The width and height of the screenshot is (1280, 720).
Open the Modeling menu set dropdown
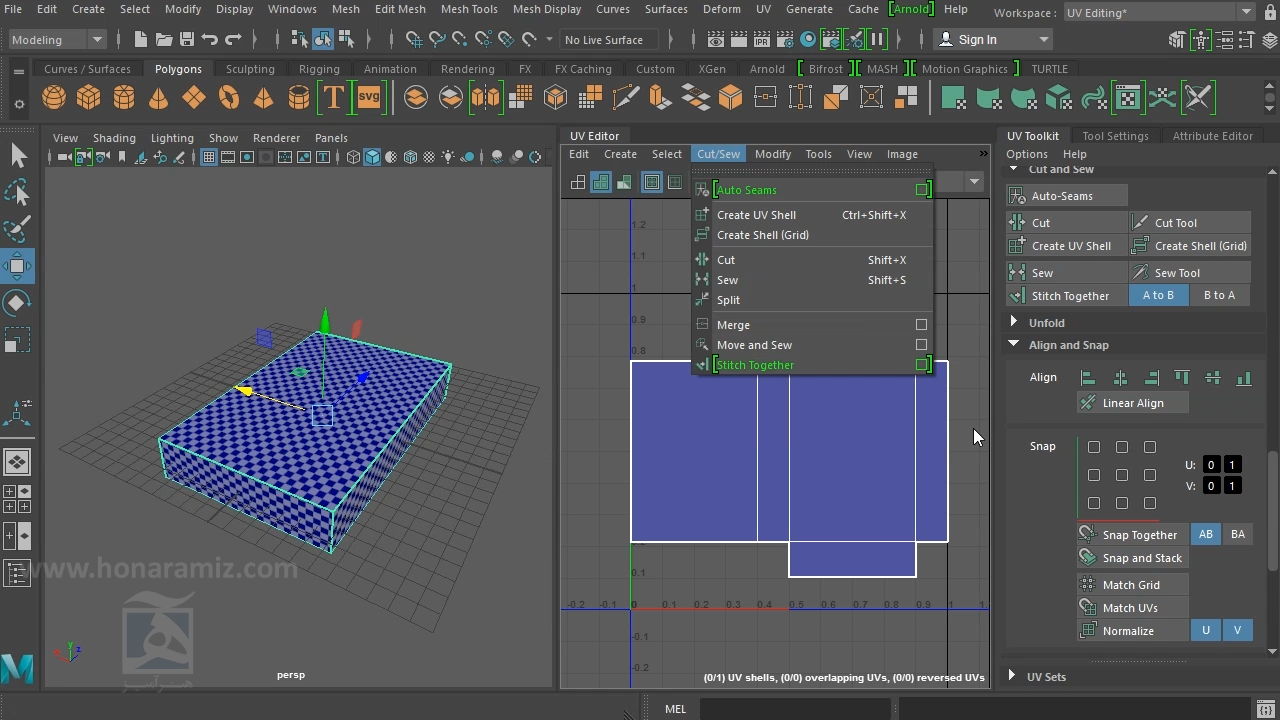(56, 40)
